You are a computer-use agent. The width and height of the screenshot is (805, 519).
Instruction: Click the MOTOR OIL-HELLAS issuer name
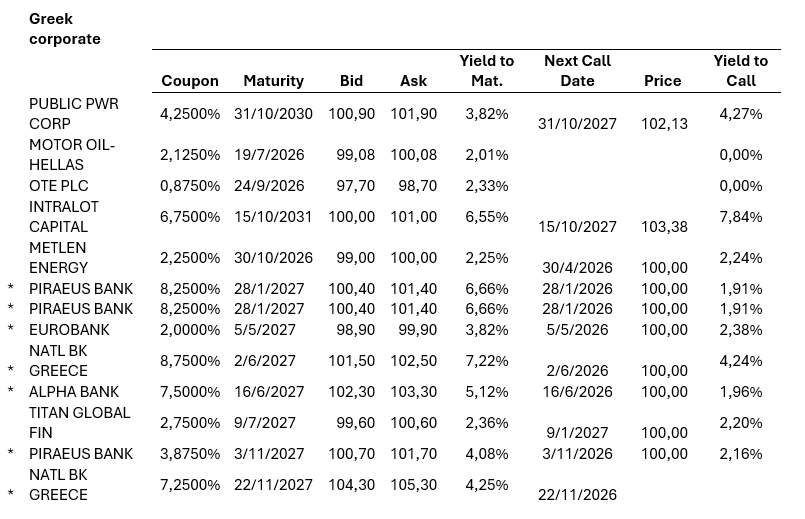(x=71, y=155)
